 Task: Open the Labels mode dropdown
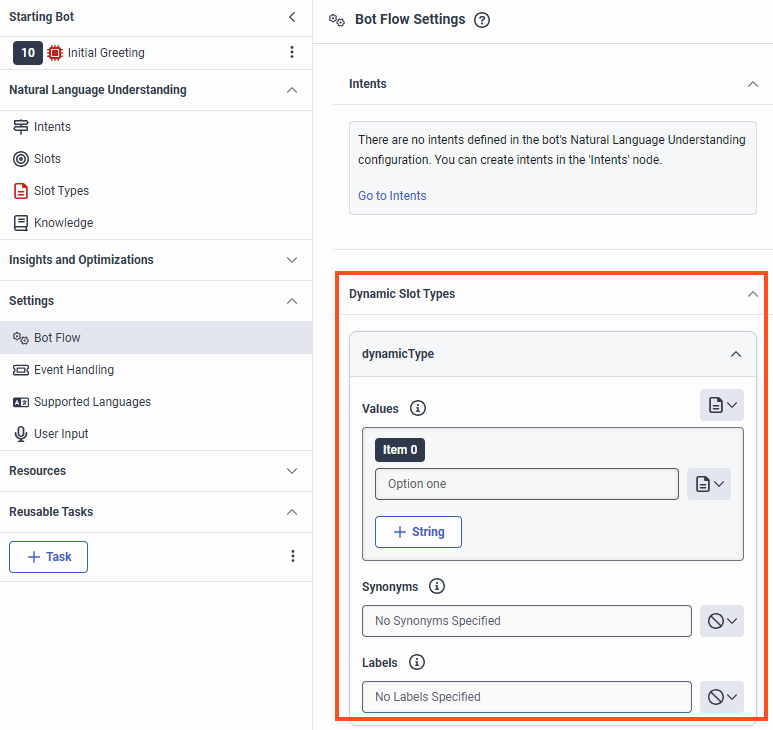721,697
